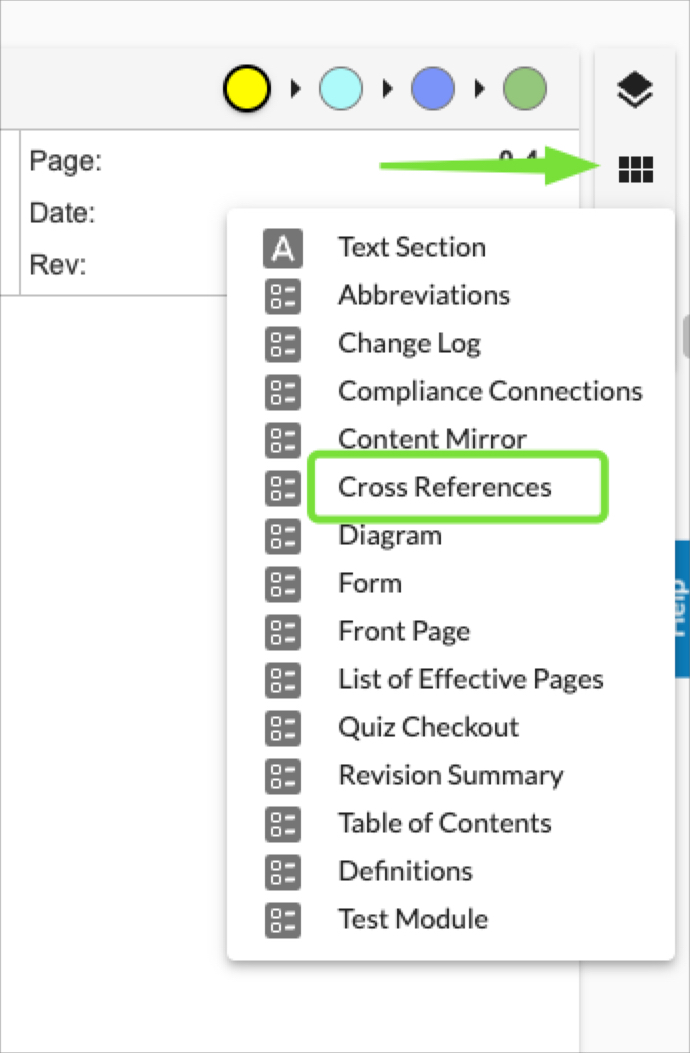The height and width of the screenshot is (1053, 690).
Task: Select Cross References from the menu
Action: pos(445,487)
